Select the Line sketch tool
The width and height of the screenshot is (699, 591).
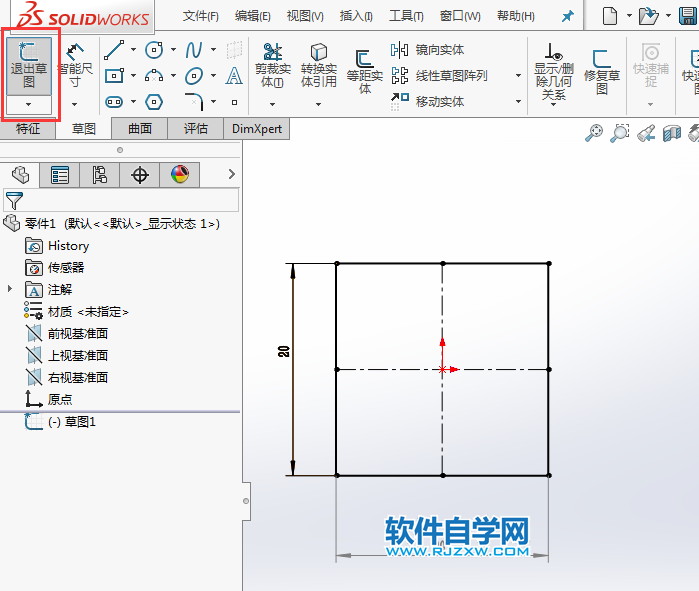coord(114,50)
